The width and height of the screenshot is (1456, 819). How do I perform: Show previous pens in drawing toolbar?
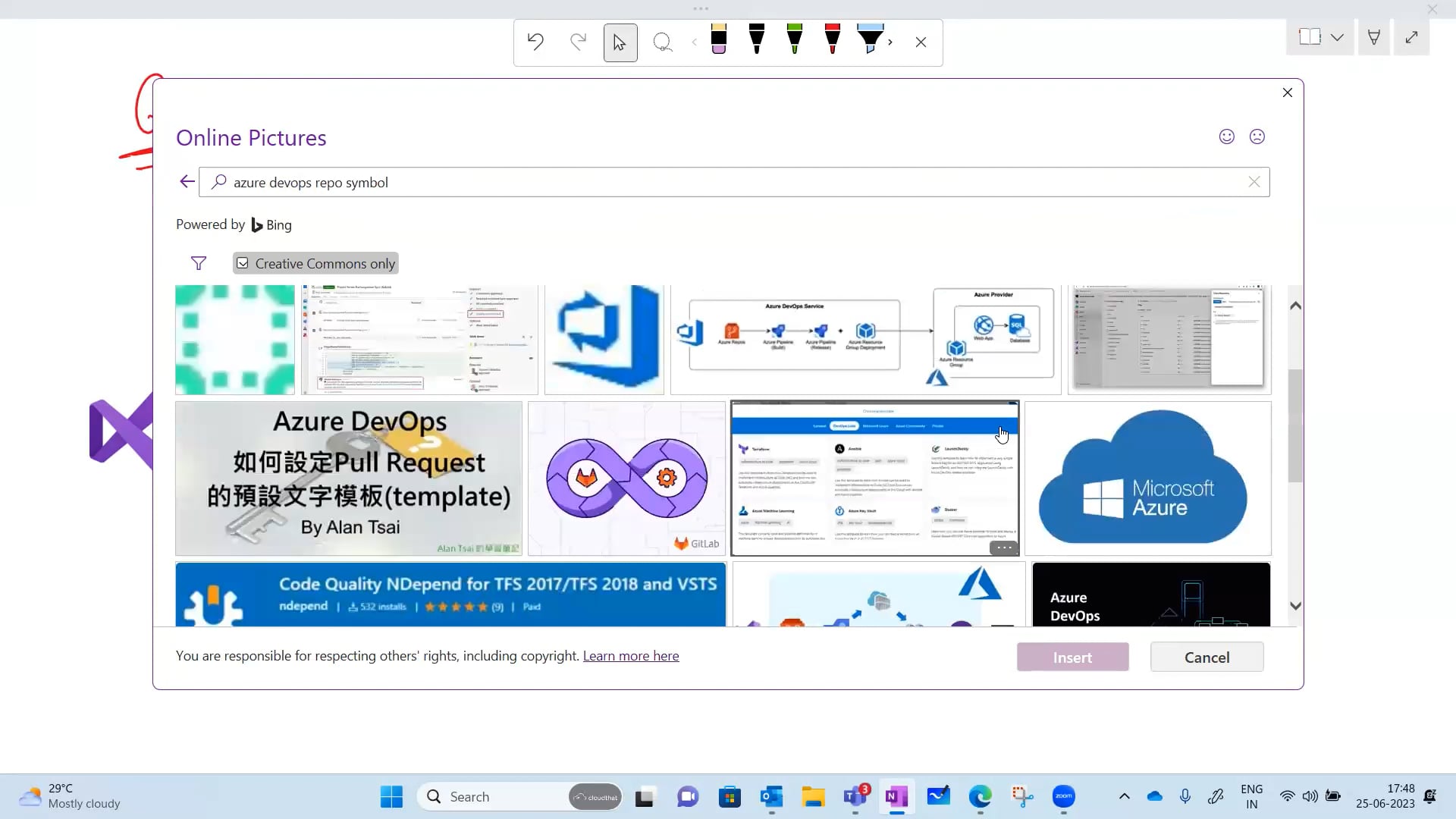[x=694, y=42]
